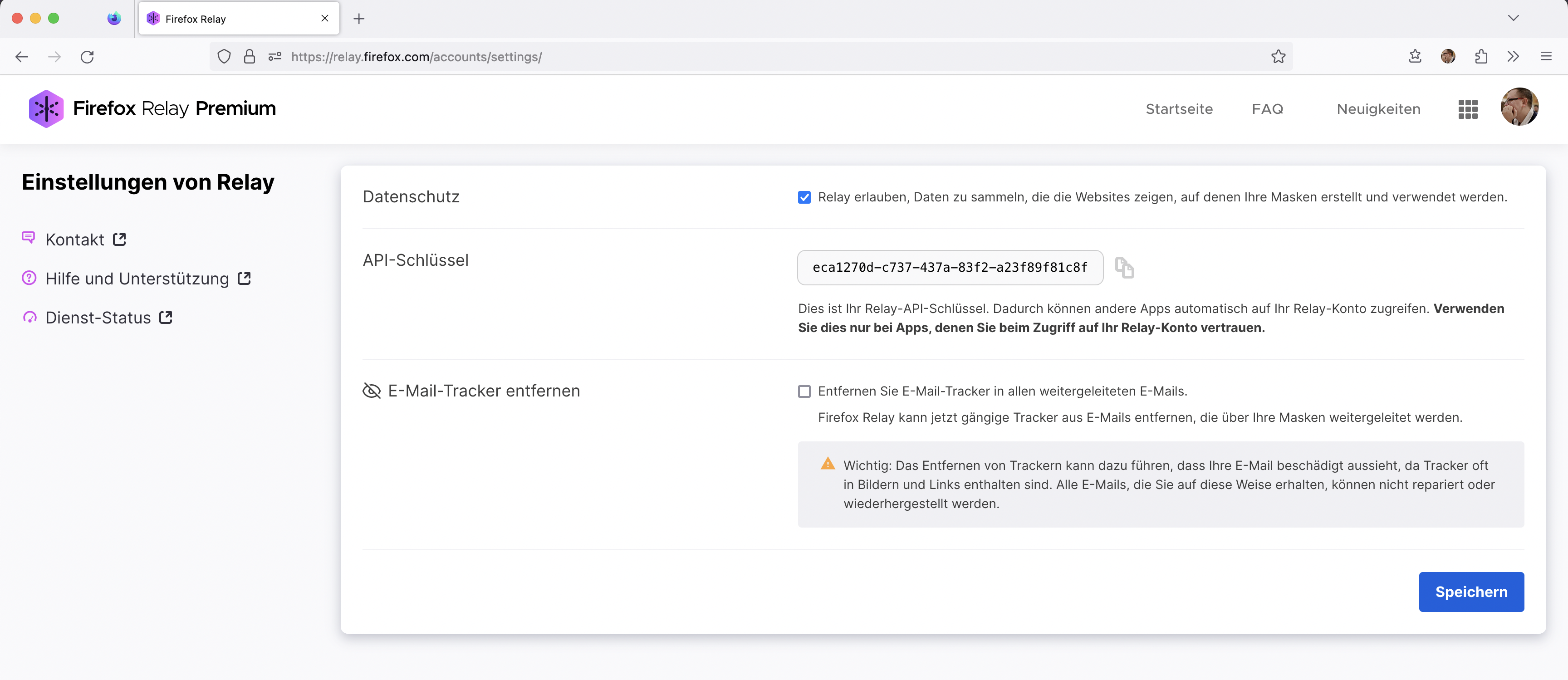Click the Firefox Relay logo
1568x680 pixels.
[46, 108]
